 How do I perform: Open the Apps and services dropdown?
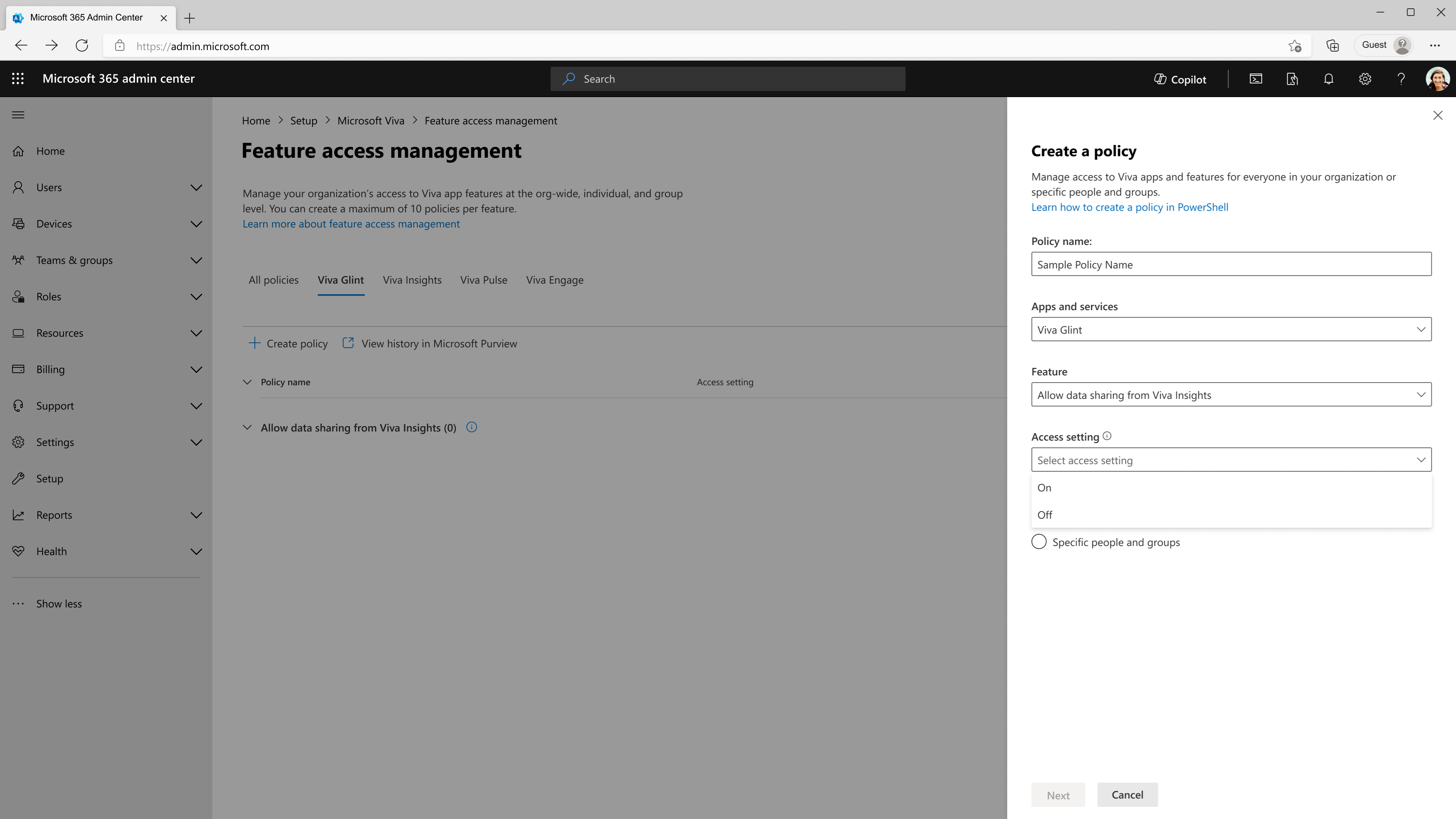click(x=1230, y=329)
